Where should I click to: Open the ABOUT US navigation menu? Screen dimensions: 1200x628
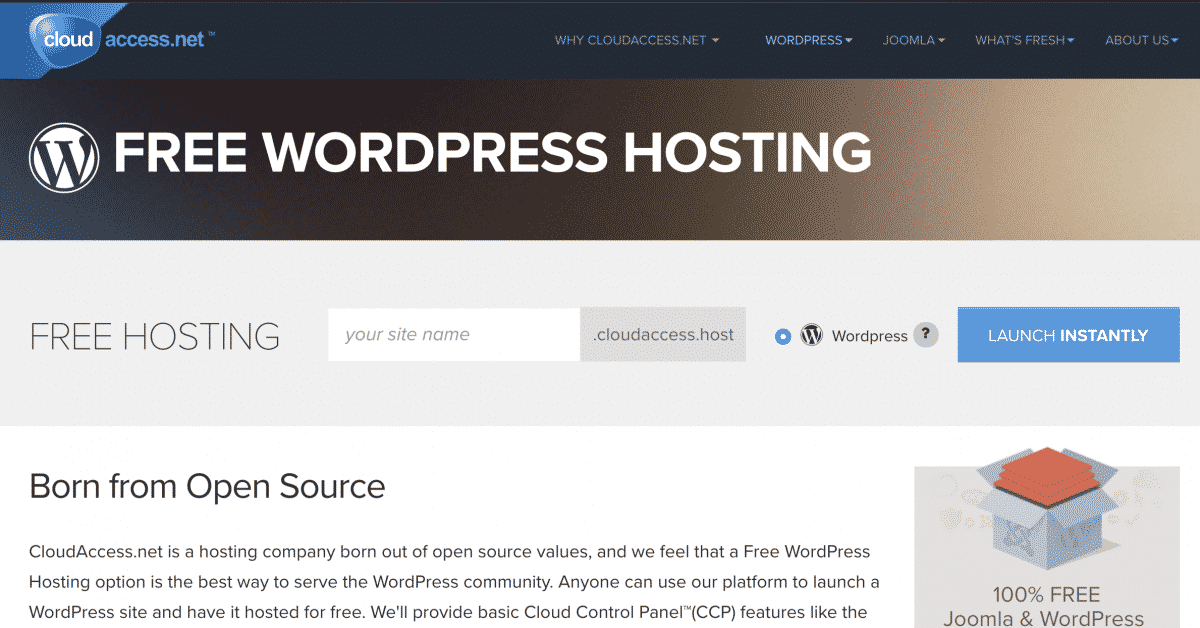[1141, 40]
